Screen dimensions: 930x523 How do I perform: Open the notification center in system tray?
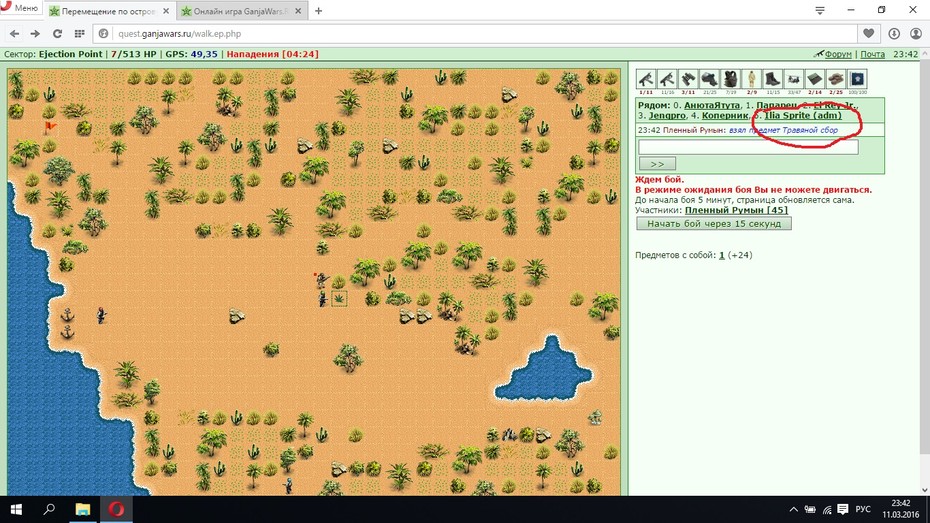843,509
